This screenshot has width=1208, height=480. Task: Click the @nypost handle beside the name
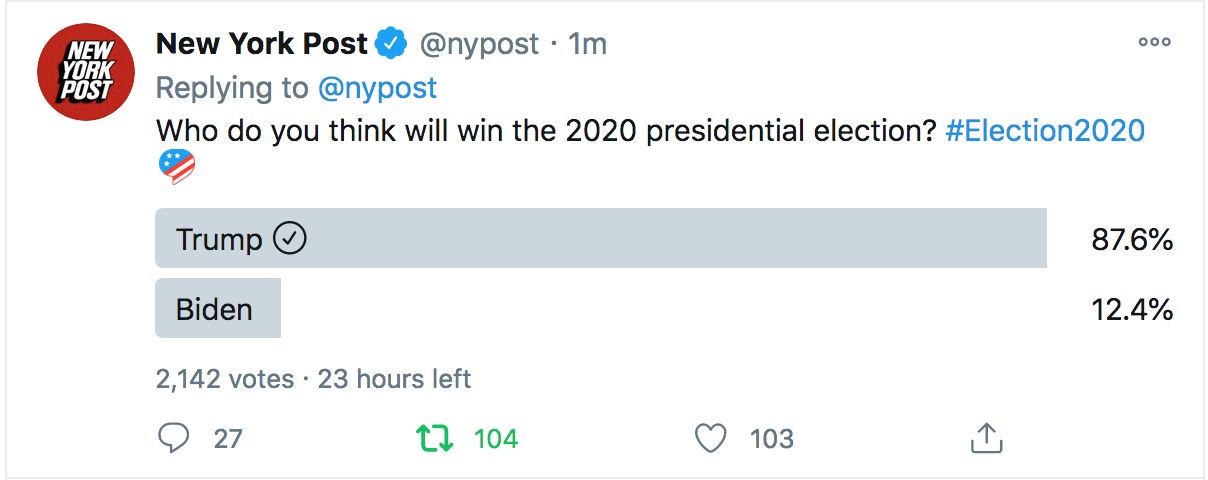coord(479,44)
